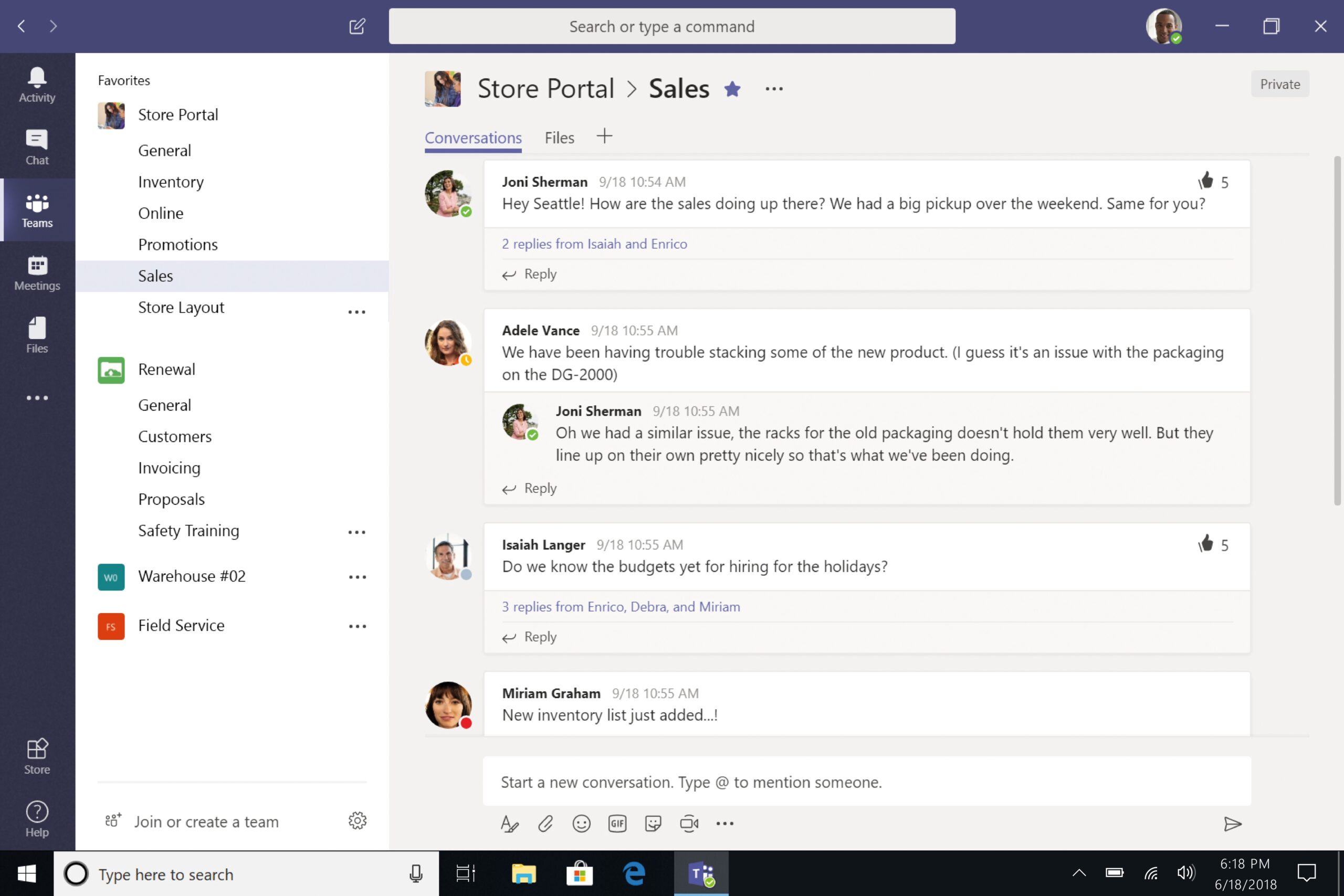
Task: Switch to Files tab in Sales channel
Action: click(x=559, y=137)
